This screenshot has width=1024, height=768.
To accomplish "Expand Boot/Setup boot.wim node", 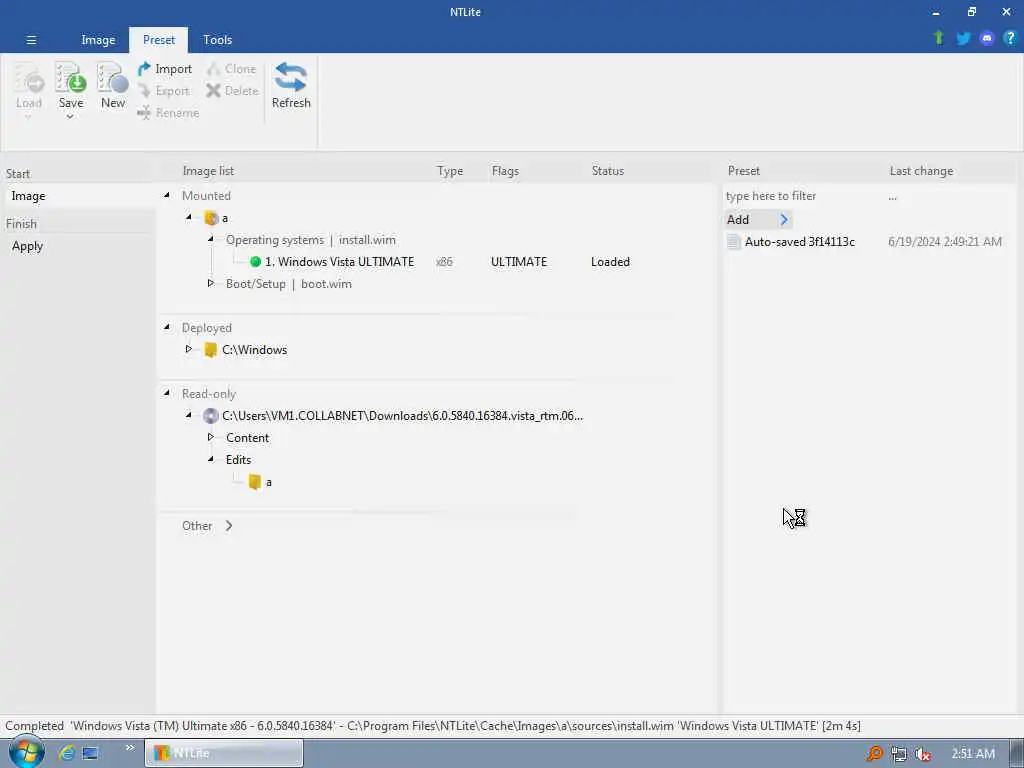I will click(210, 283).
